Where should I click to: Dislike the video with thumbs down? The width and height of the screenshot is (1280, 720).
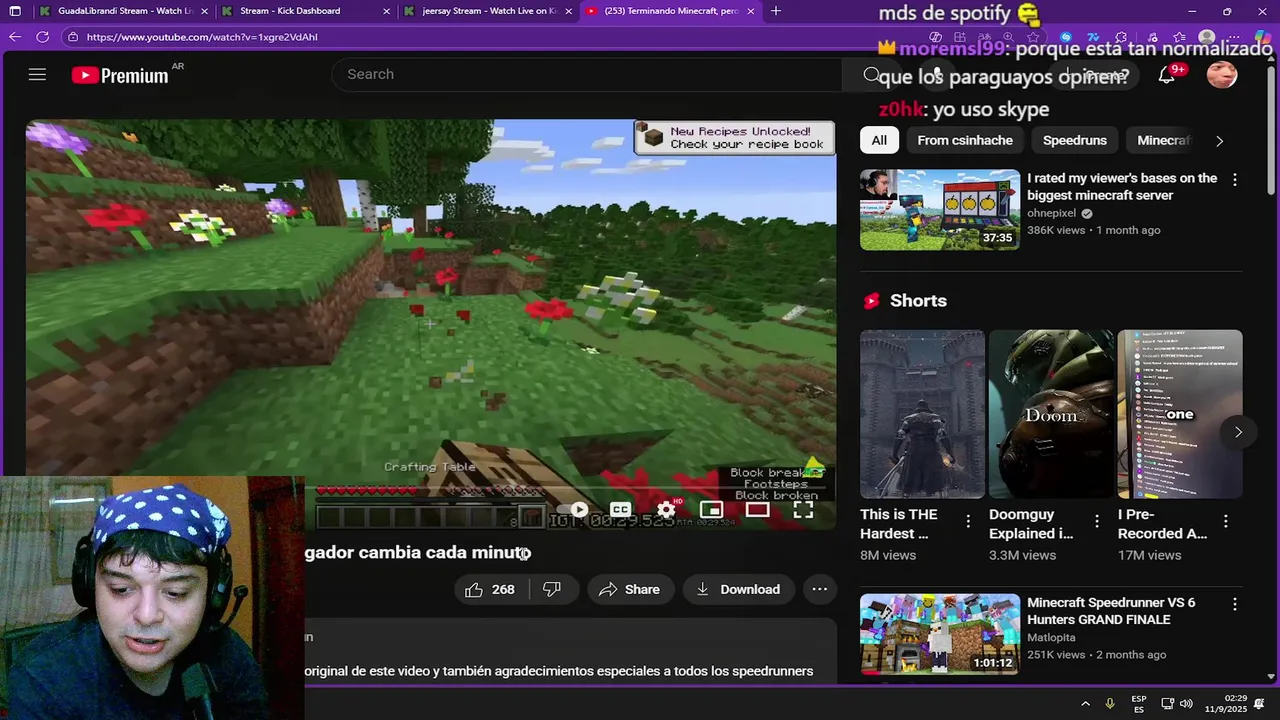(x=551, y=590)
